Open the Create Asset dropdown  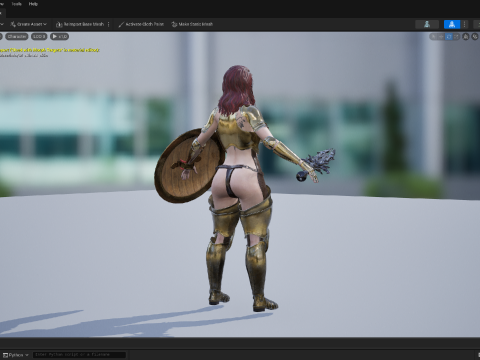coord(29,24)
